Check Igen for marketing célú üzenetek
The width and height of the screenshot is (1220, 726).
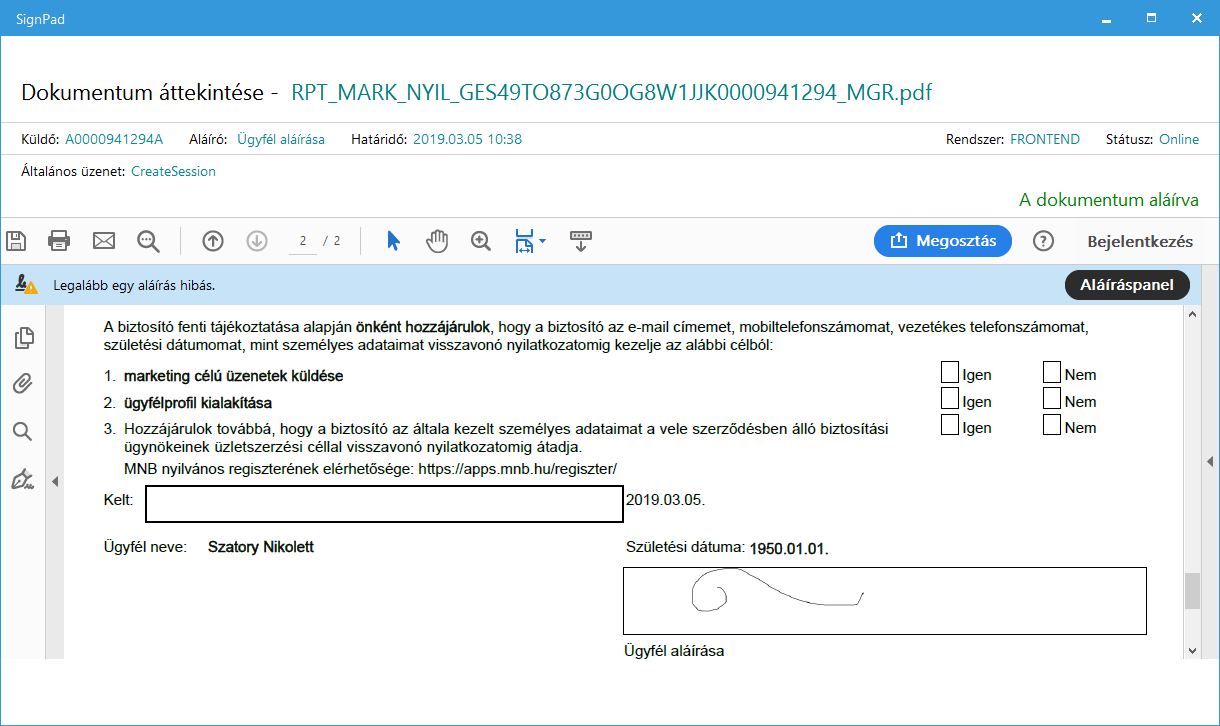coord(950,373)
